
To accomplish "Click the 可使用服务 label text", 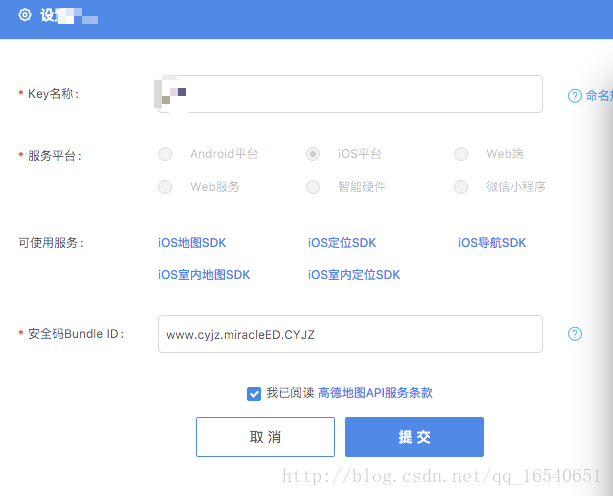I will tap(51, 243).
